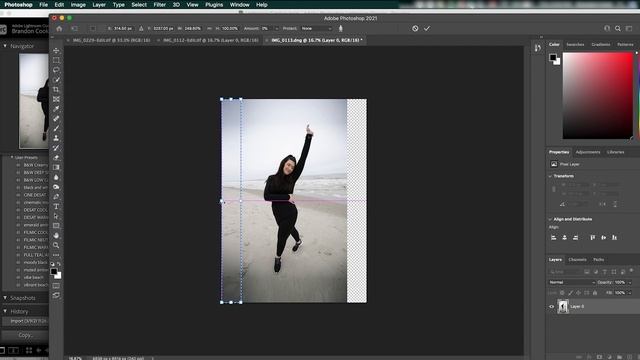This screenshot has width=640, height=360.
Task: Select the Brush tool
Action: coord(56,129)
